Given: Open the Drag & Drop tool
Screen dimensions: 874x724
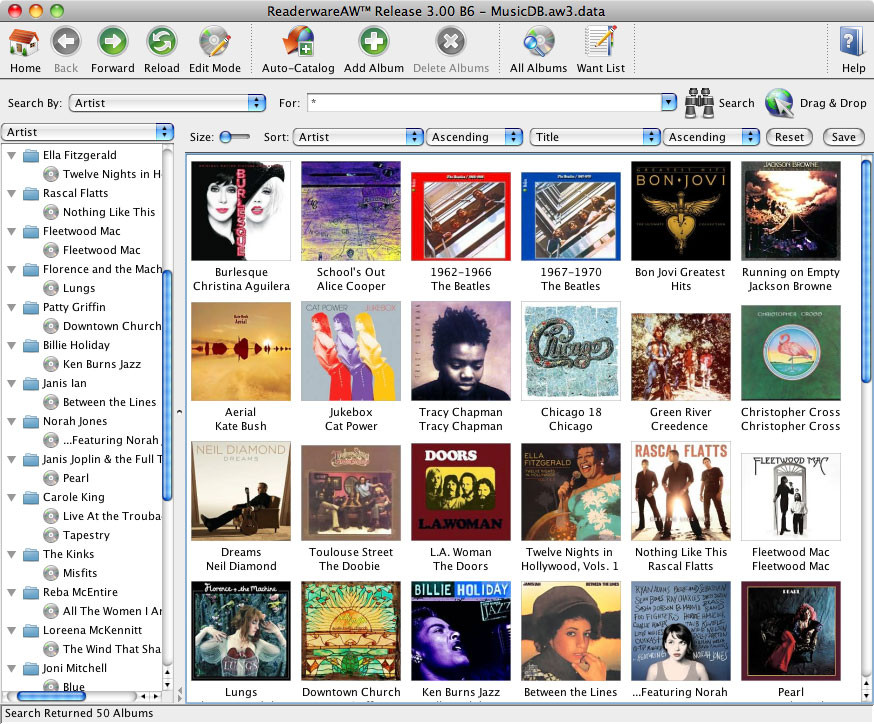Looking at the screenshot, I should pos(779,103).
